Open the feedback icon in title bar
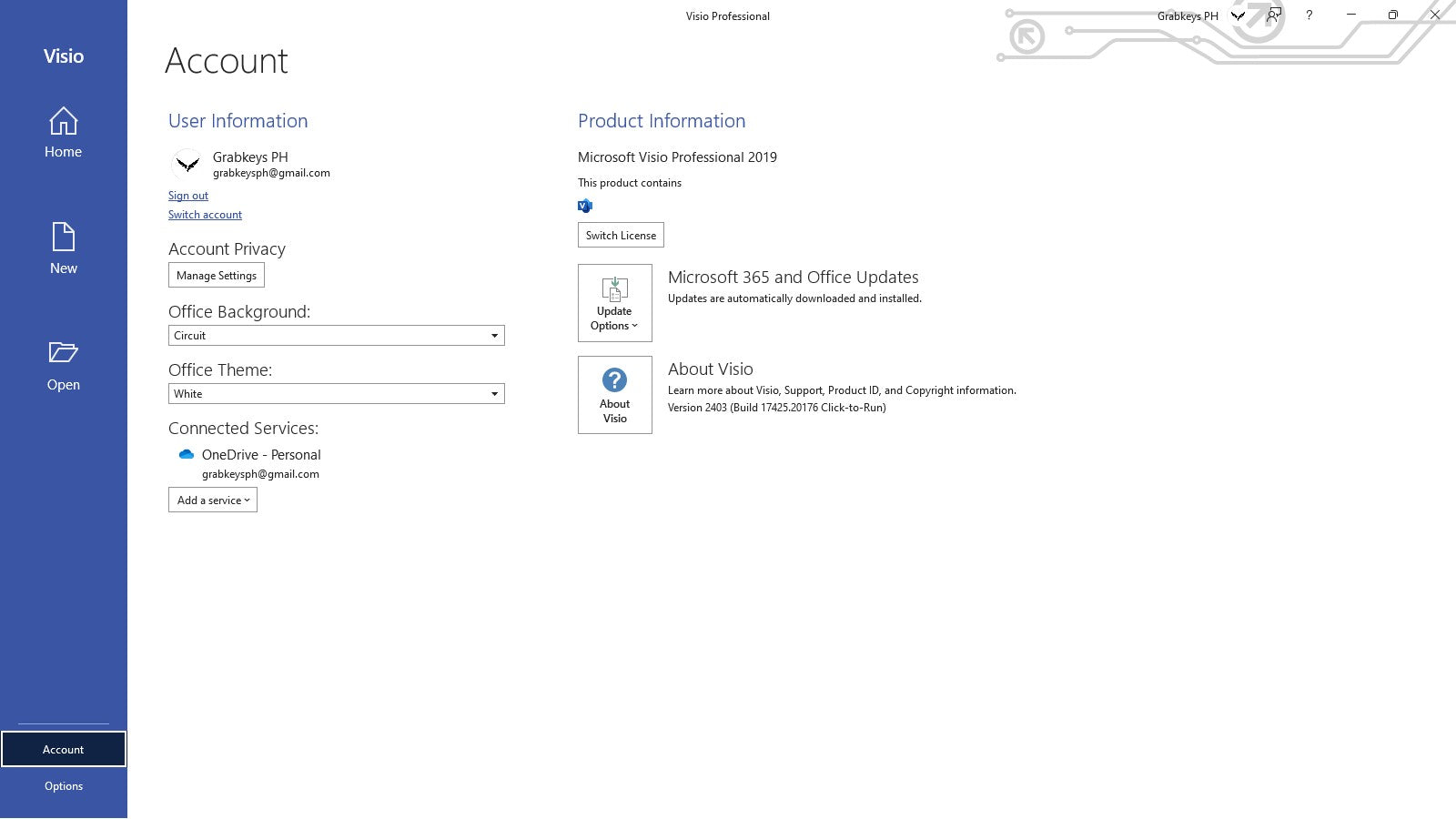 pyautogui.click(x=1274, y=15)
